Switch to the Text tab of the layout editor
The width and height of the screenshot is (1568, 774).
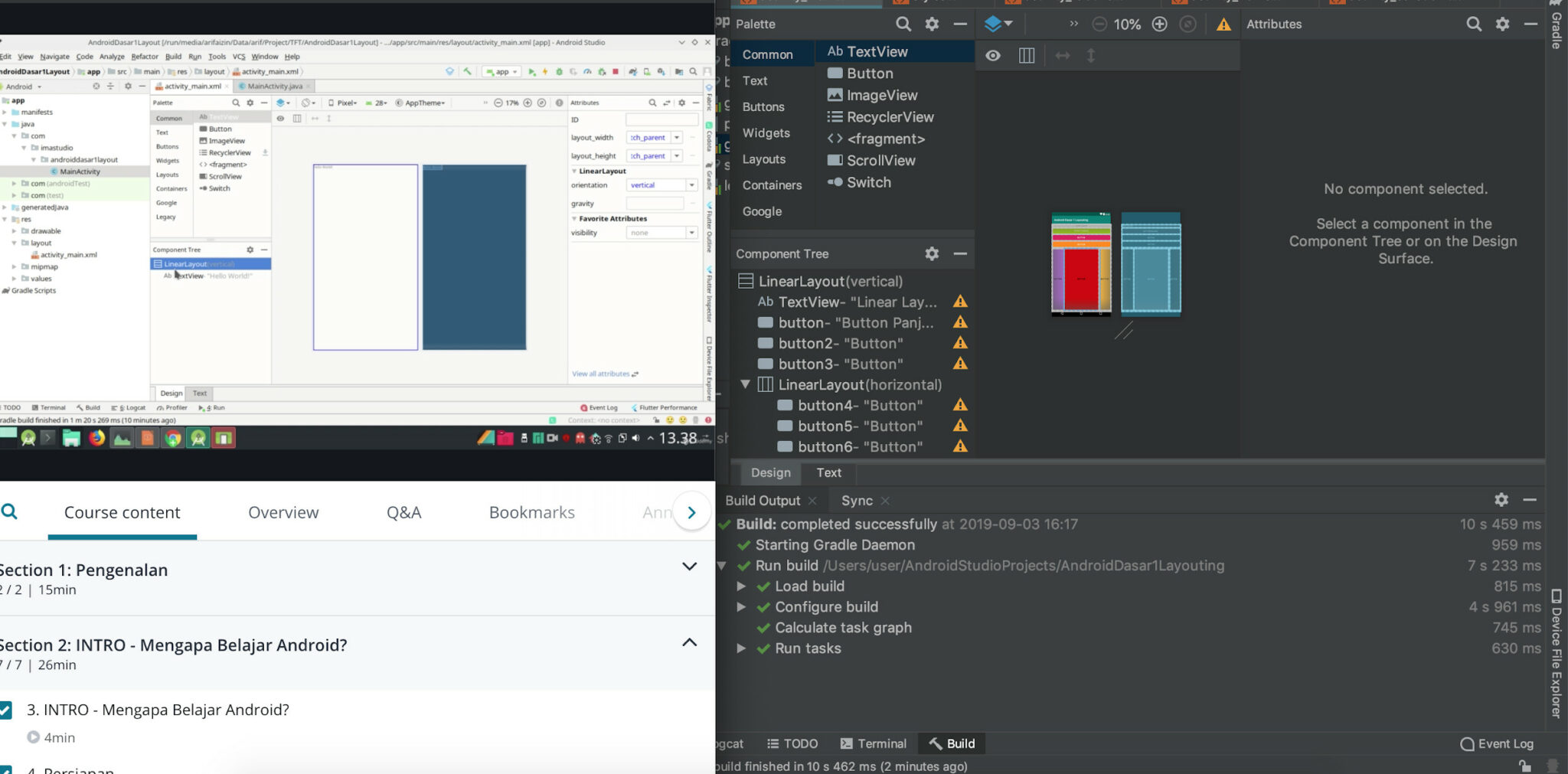(828, 472)
